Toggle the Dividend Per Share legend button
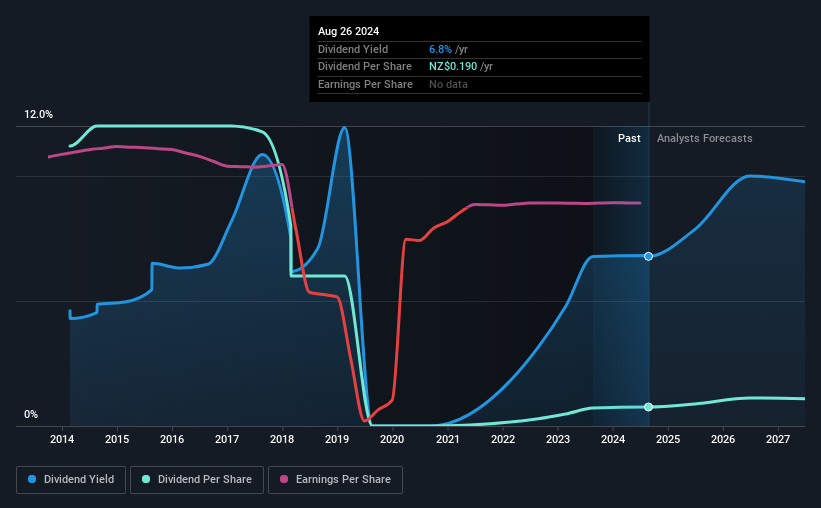 (197, 480)
